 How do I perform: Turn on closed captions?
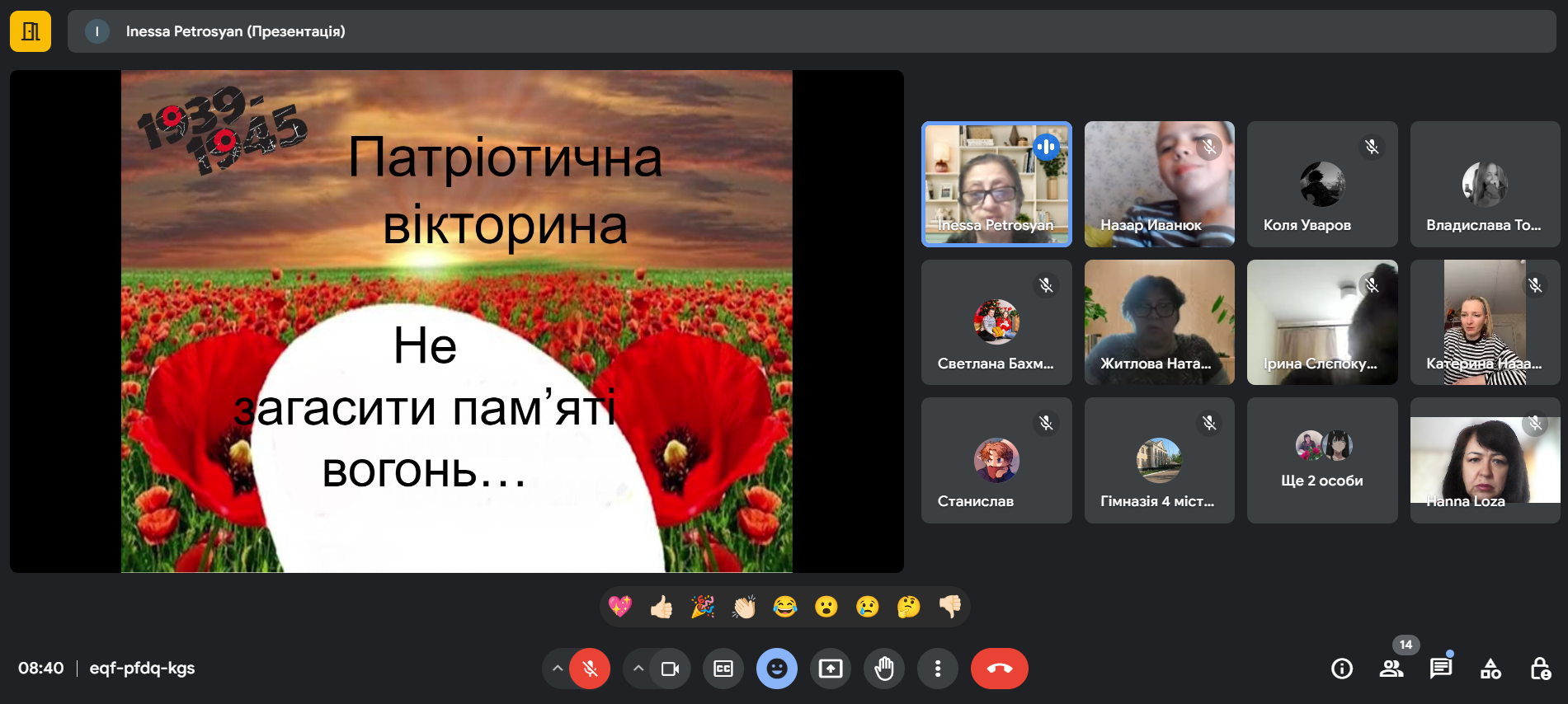pos(723,669)
